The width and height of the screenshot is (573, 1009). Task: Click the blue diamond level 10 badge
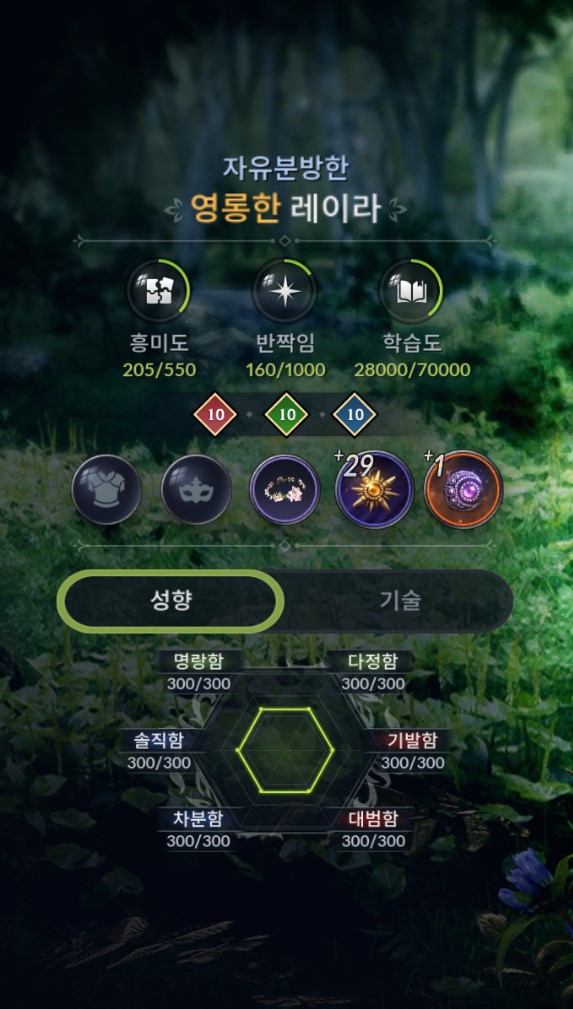[x=355, y=414]
